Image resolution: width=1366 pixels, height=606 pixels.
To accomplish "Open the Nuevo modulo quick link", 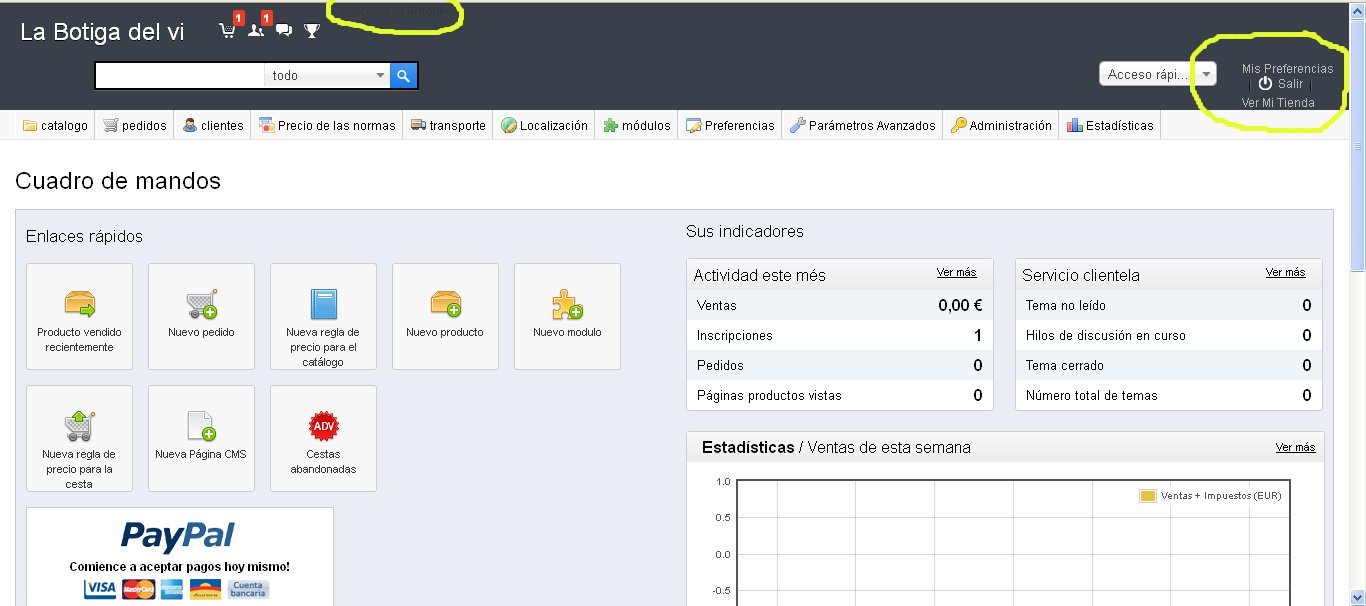I will pyautogui.click(x=567, y=316).
